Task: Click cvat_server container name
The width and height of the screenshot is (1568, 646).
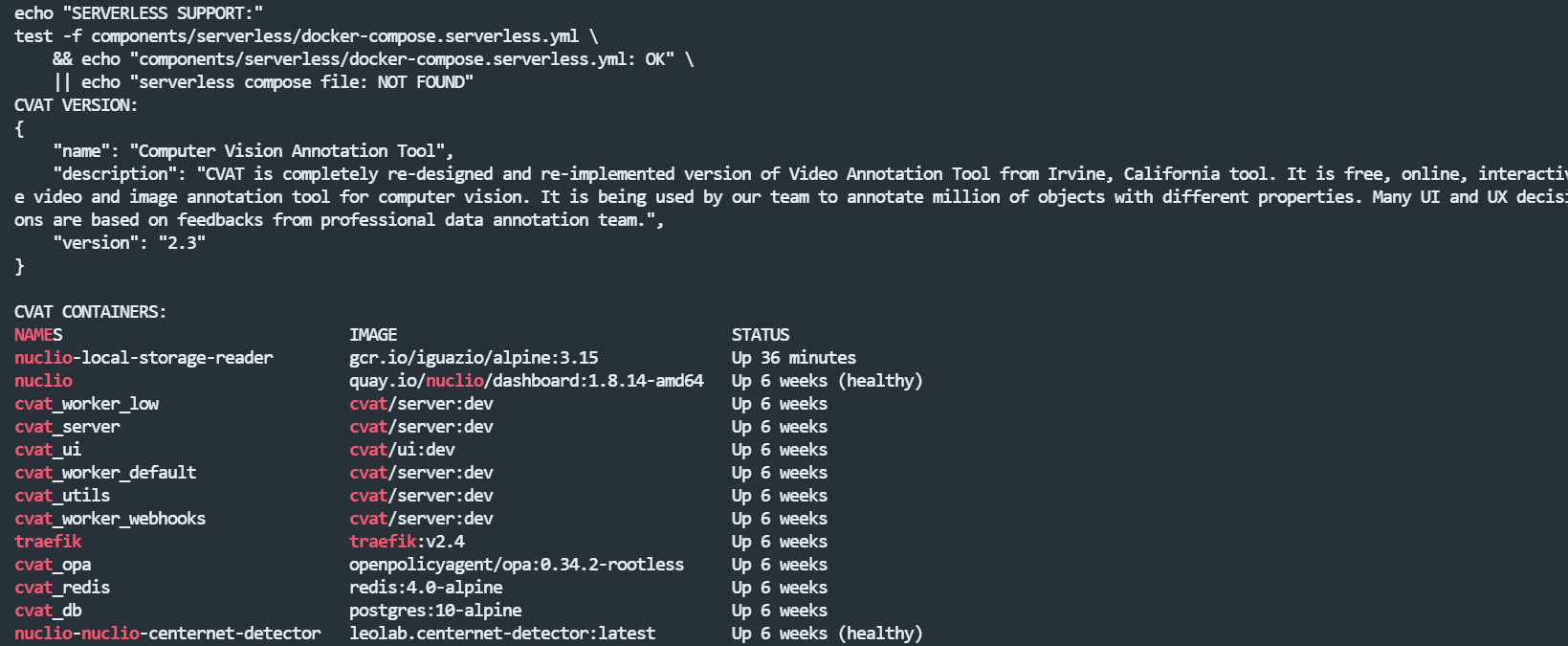Action: [67, 427]
